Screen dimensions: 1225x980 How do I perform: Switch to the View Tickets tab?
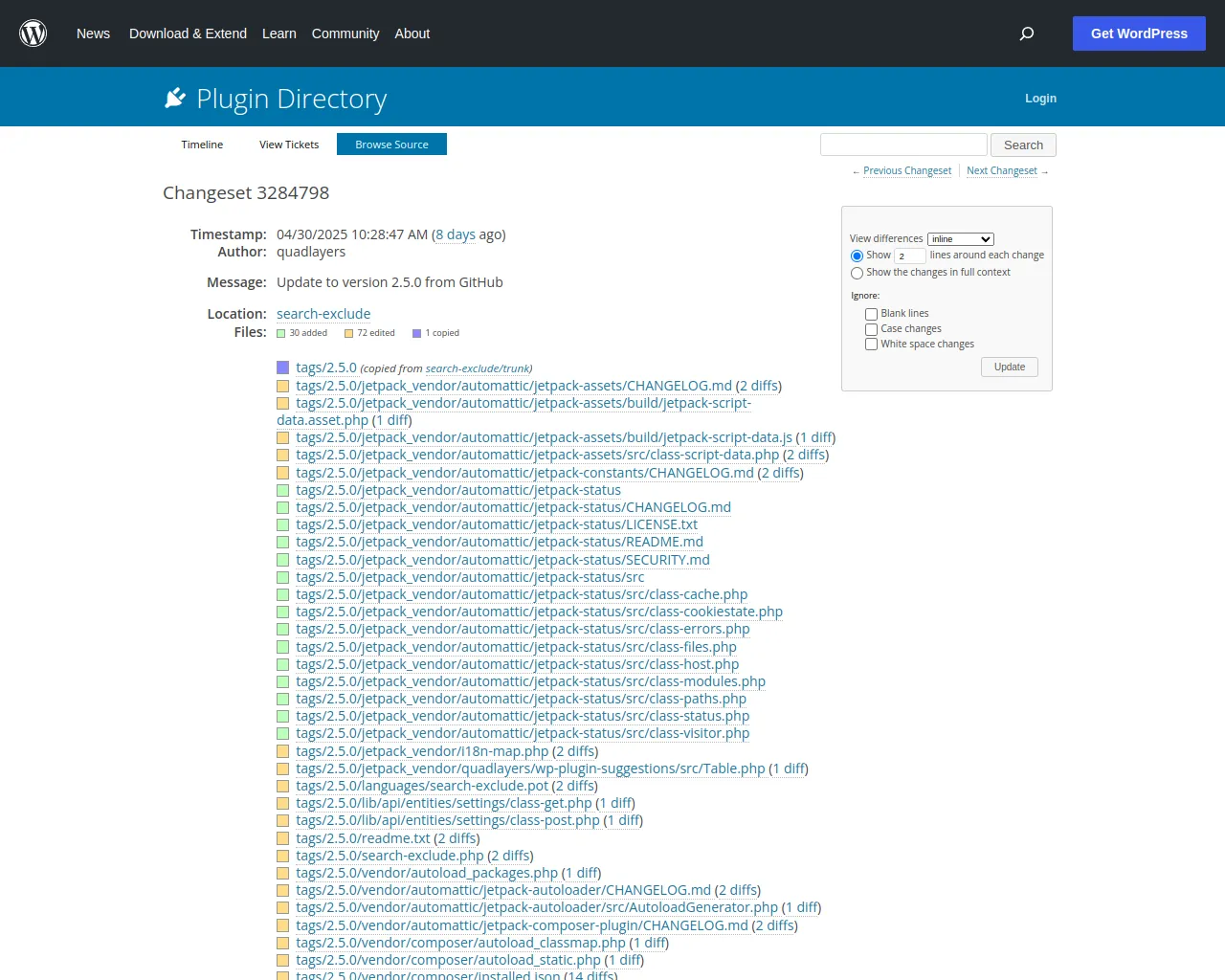[x=289, y=145]
